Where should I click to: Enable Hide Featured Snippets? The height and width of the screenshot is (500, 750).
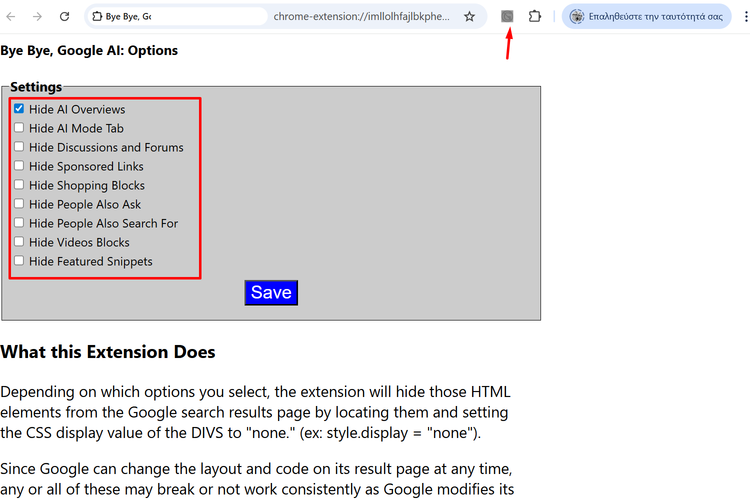pyautogui.click(x=19, y=261)
